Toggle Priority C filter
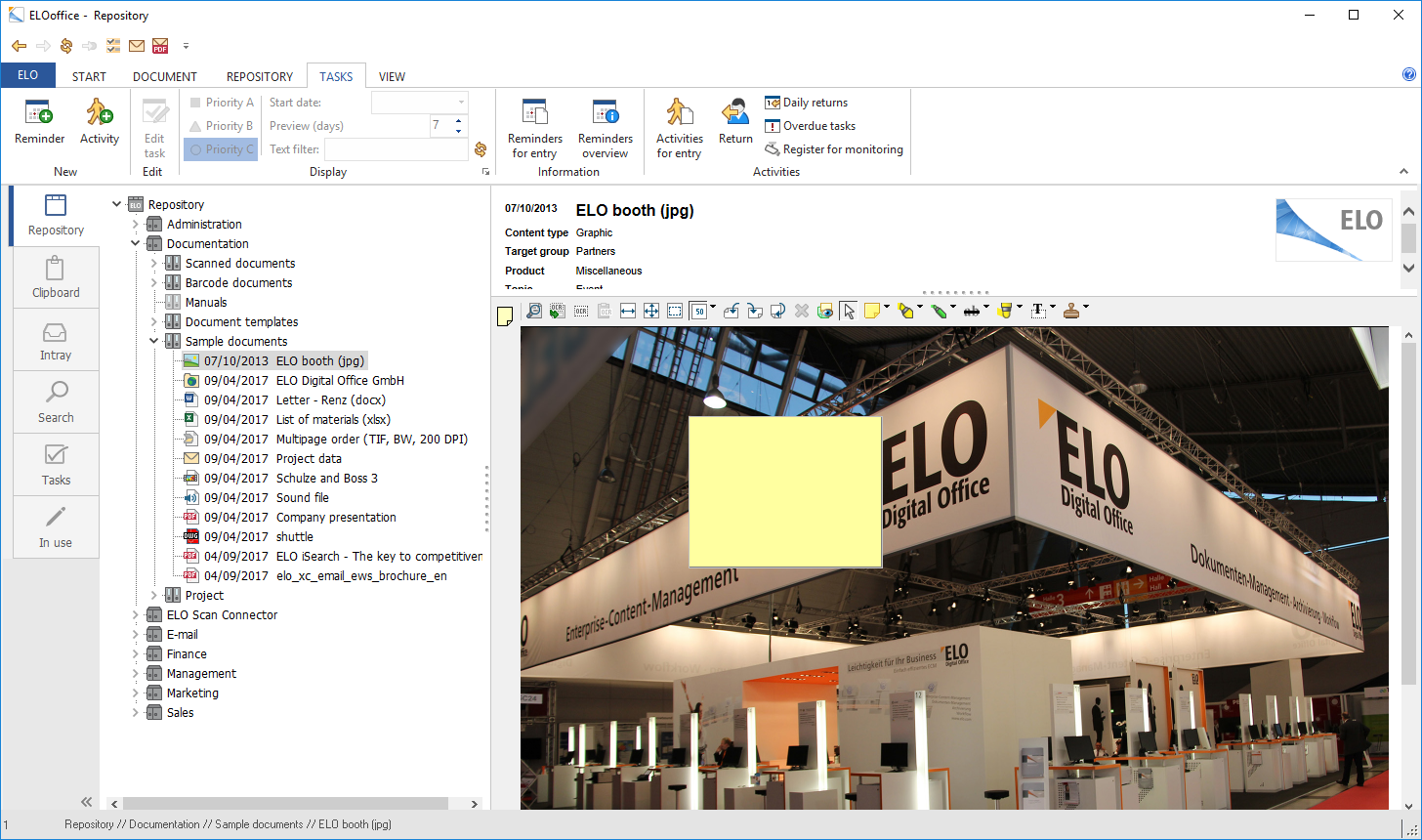Image resolution: width=1422 pixels, height=840 pixels. point(222,149)
